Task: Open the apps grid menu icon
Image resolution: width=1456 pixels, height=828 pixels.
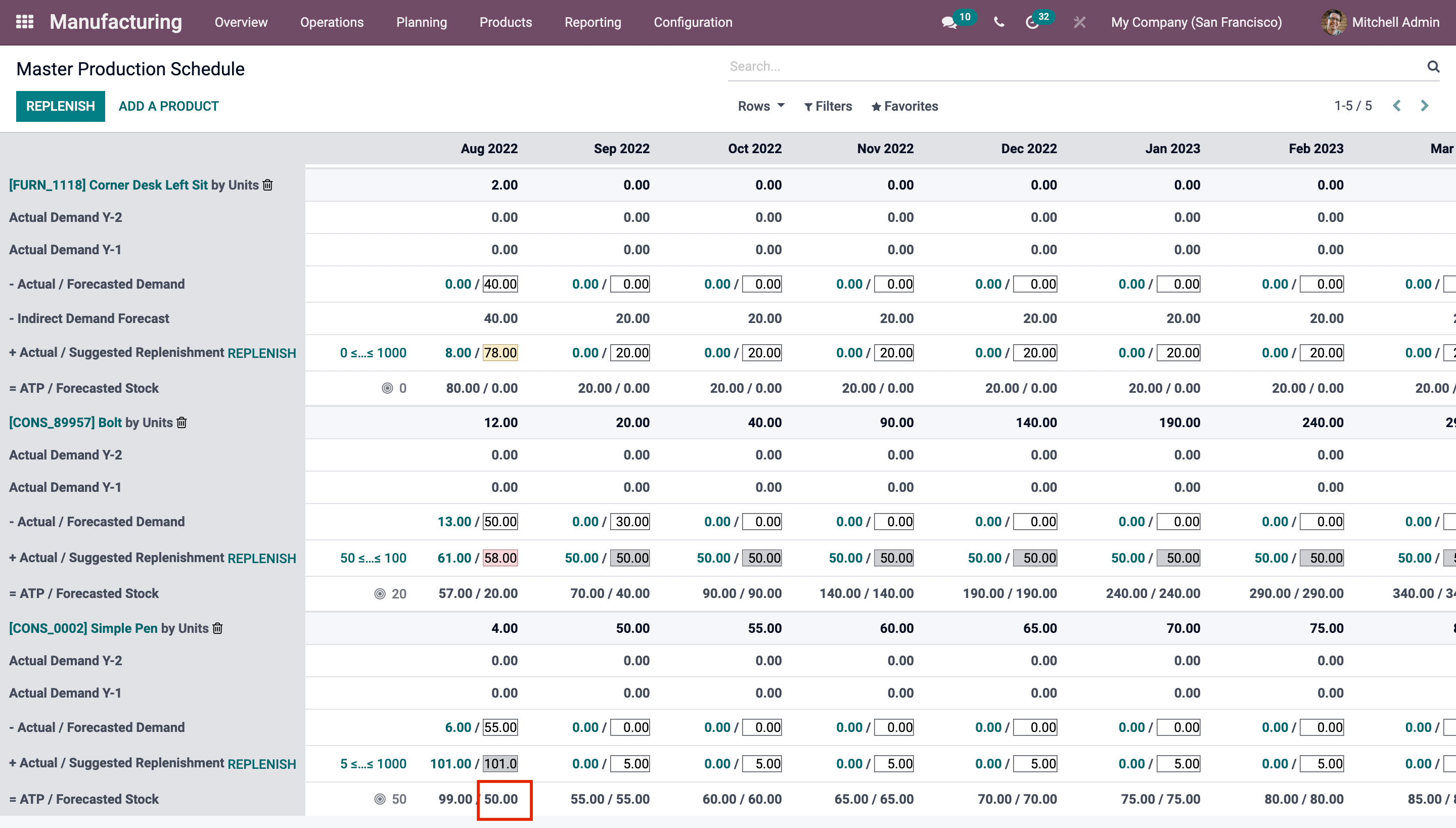Action: tap(24, 22)
